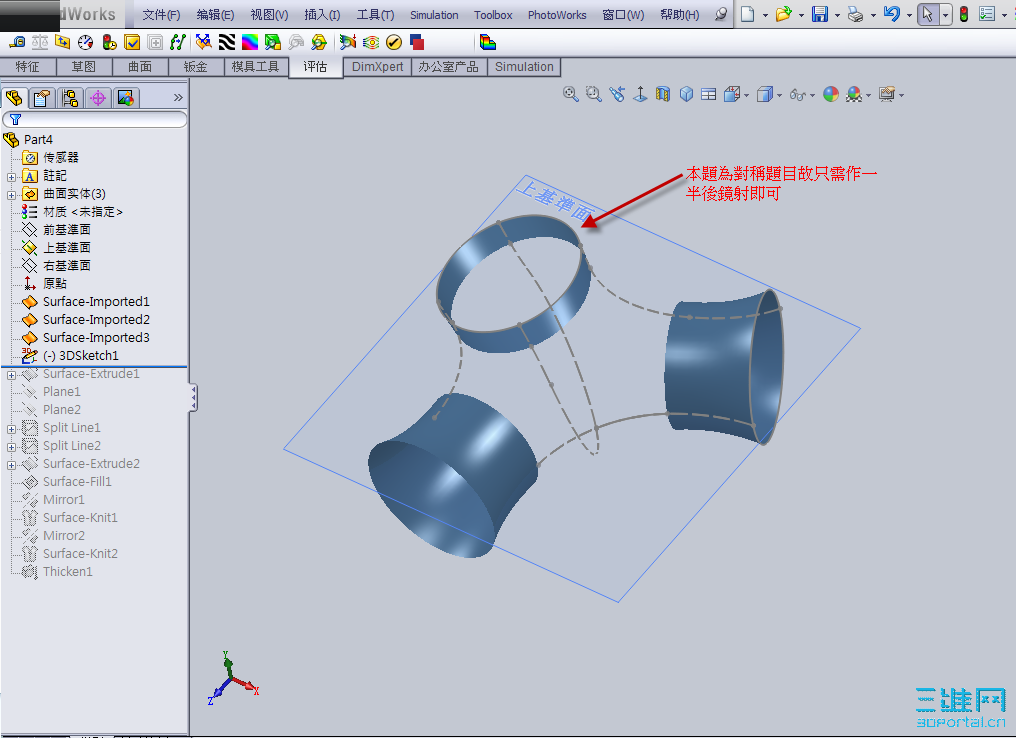Toggle Curvature rainbow display
The image size is (1016, 738).
click(x=249, y=43)
